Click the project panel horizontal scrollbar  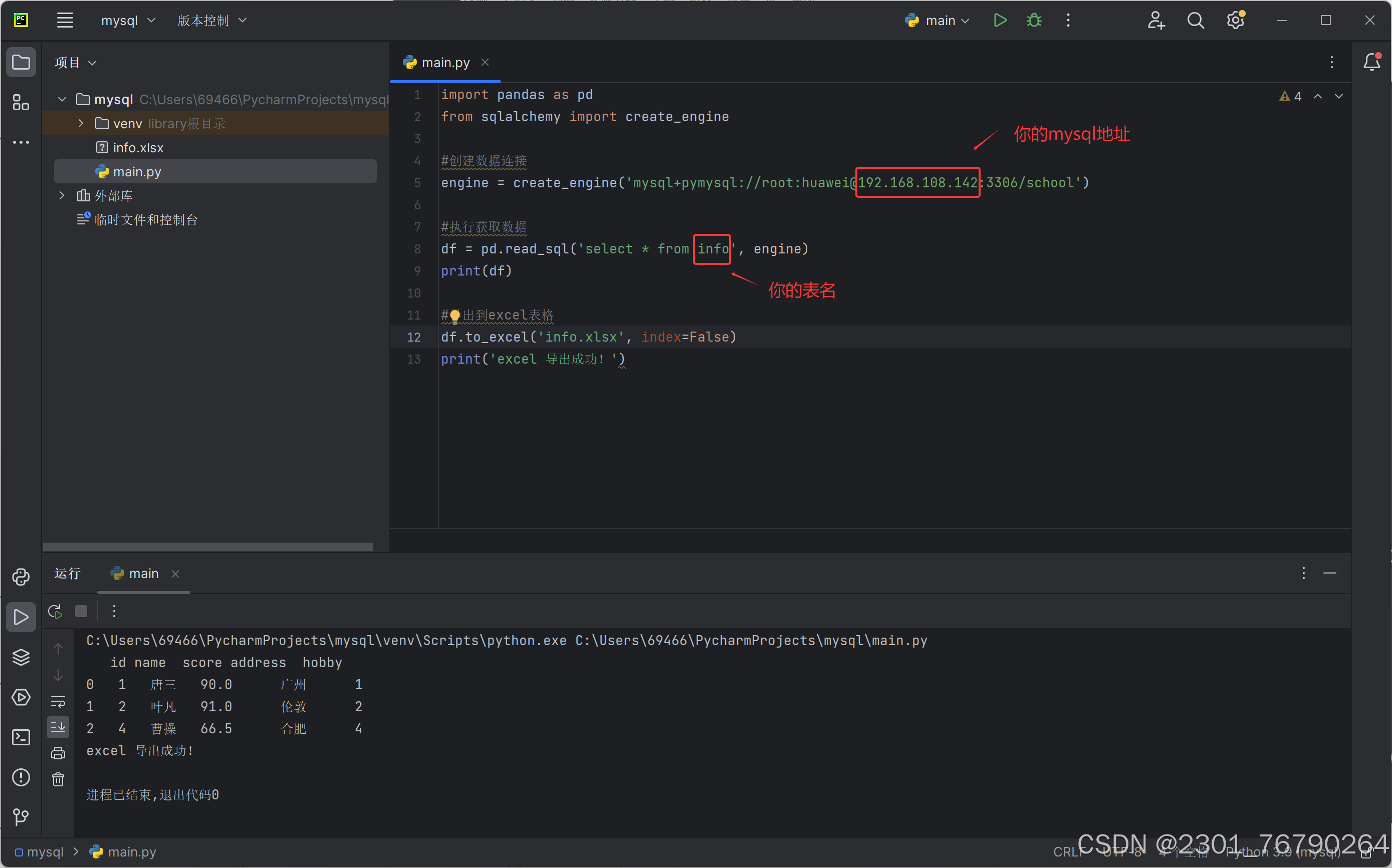[x=207, y=546]
